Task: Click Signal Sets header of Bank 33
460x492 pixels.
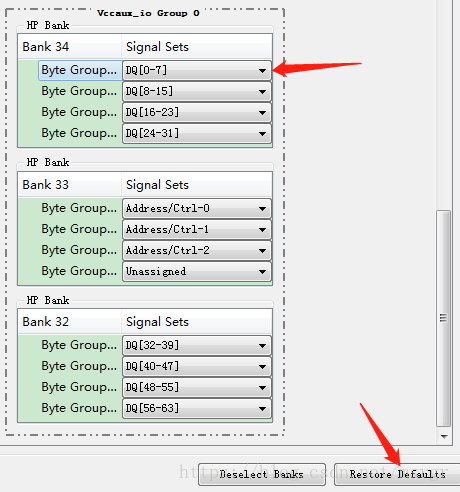Action: point(197,185)
